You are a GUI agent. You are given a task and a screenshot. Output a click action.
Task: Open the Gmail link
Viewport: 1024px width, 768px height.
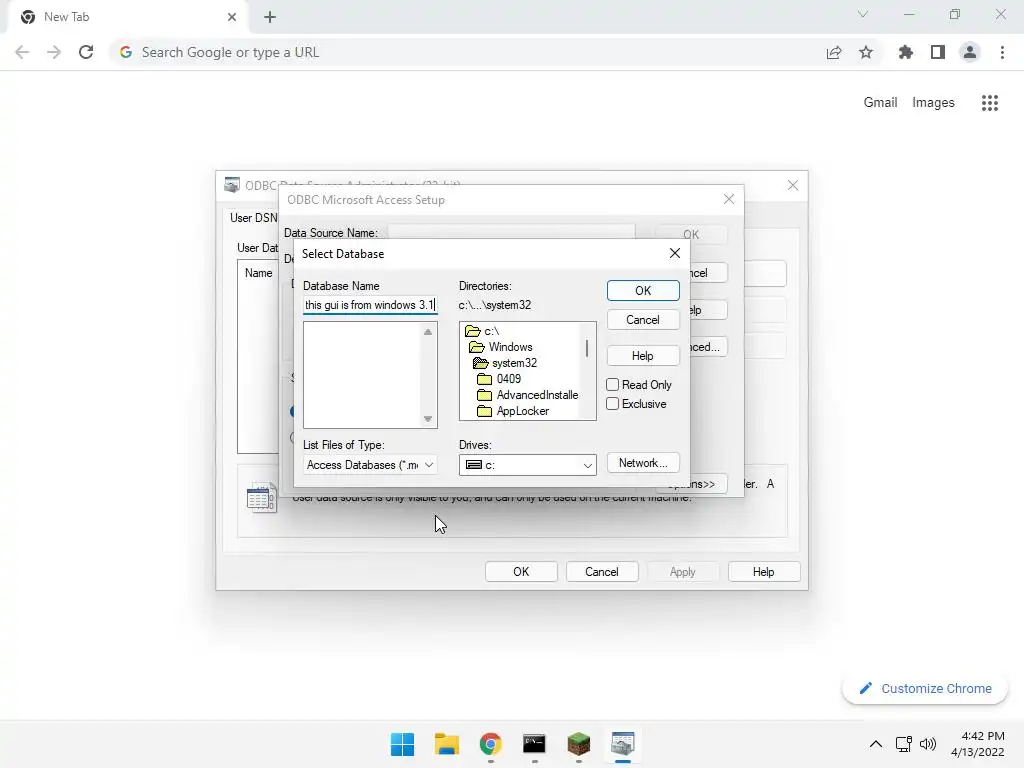(x=880, y=103)
